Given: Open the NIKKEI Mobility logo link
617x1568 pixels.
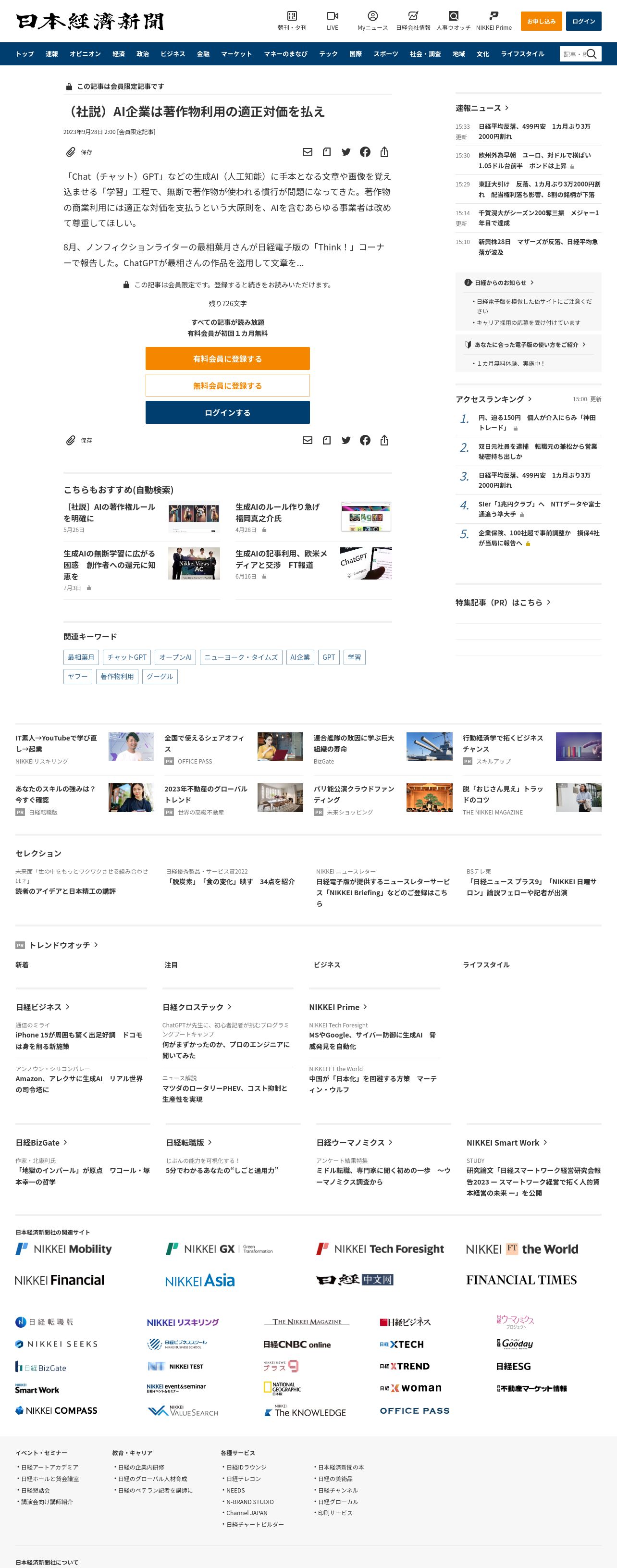Looking at the screenshot, I should click(64, 1249).
